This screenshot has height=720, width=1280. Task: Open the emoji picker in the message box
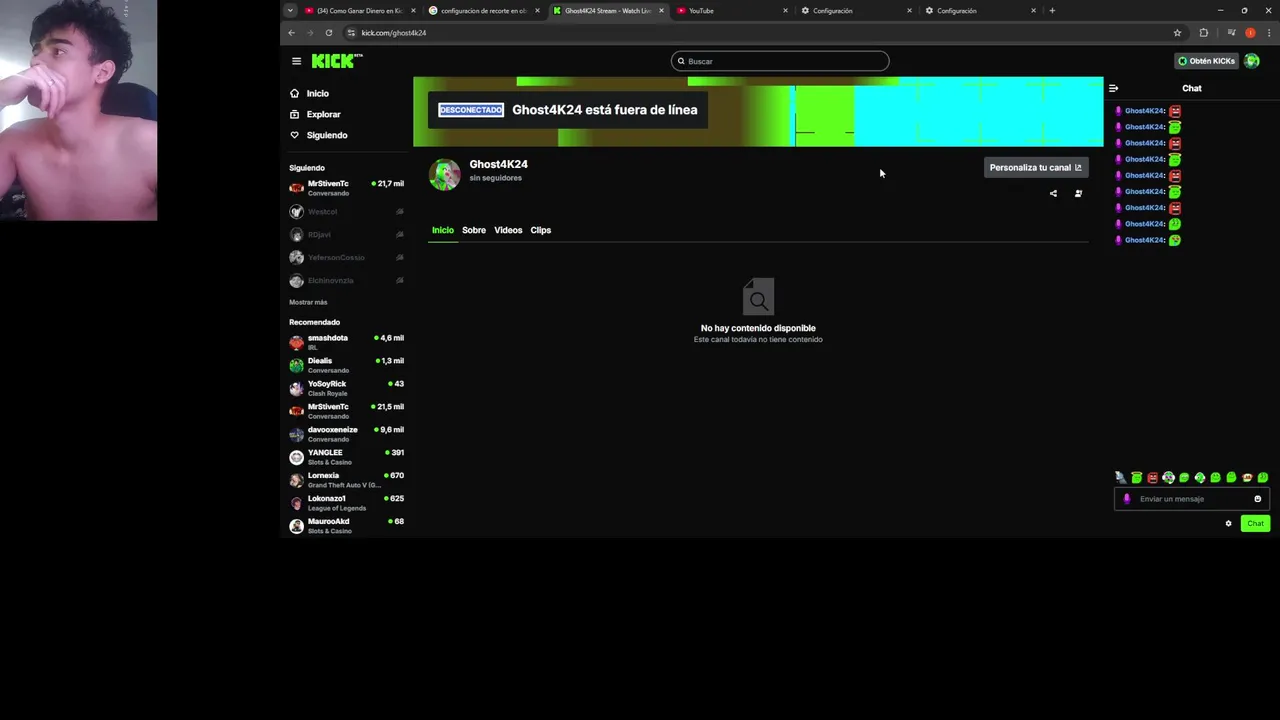tap(1258, 499)
